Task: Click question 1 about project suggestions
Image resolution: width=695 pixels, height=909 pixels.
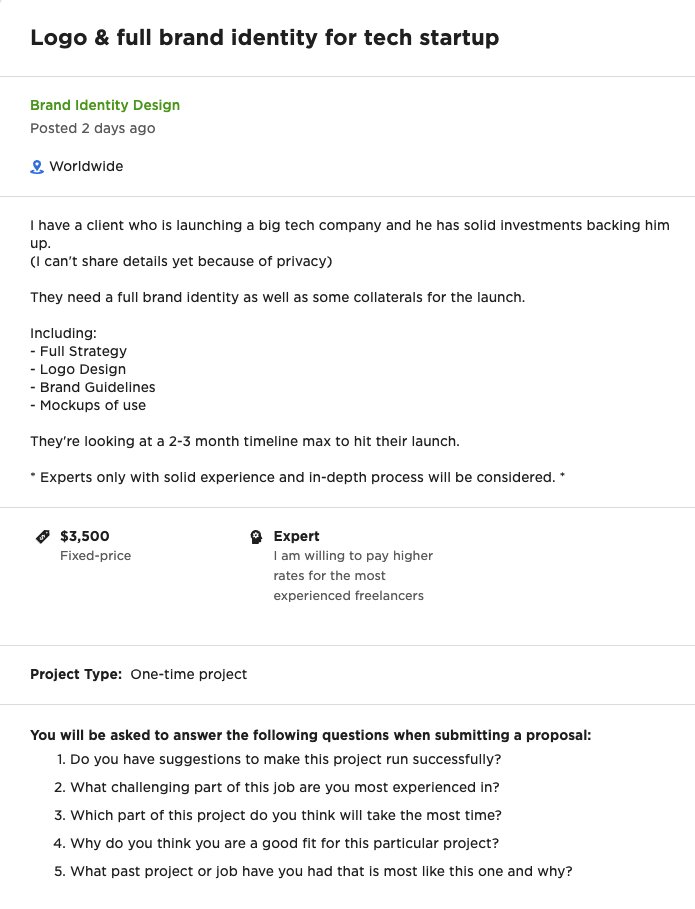Action: [279, 759]
